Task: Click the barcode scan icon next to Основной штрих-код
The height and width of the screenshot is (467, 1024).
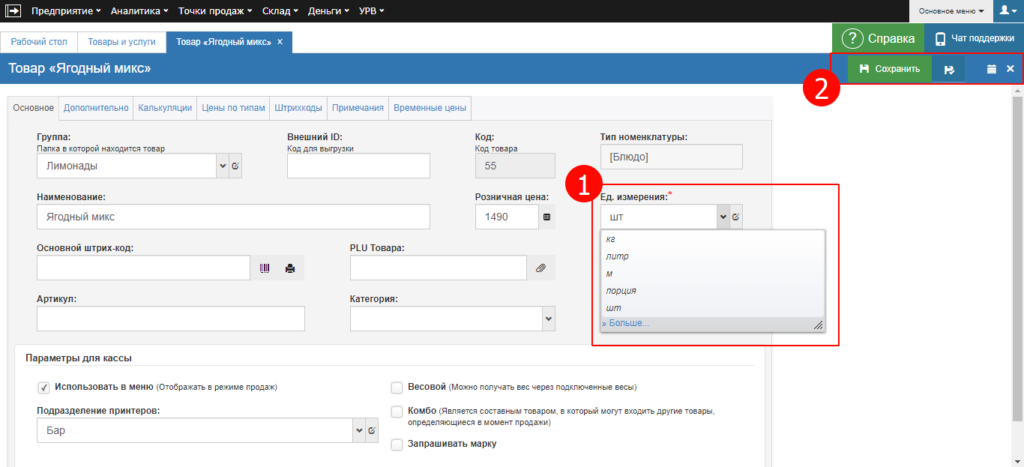Action: click(x=265, y=268)
